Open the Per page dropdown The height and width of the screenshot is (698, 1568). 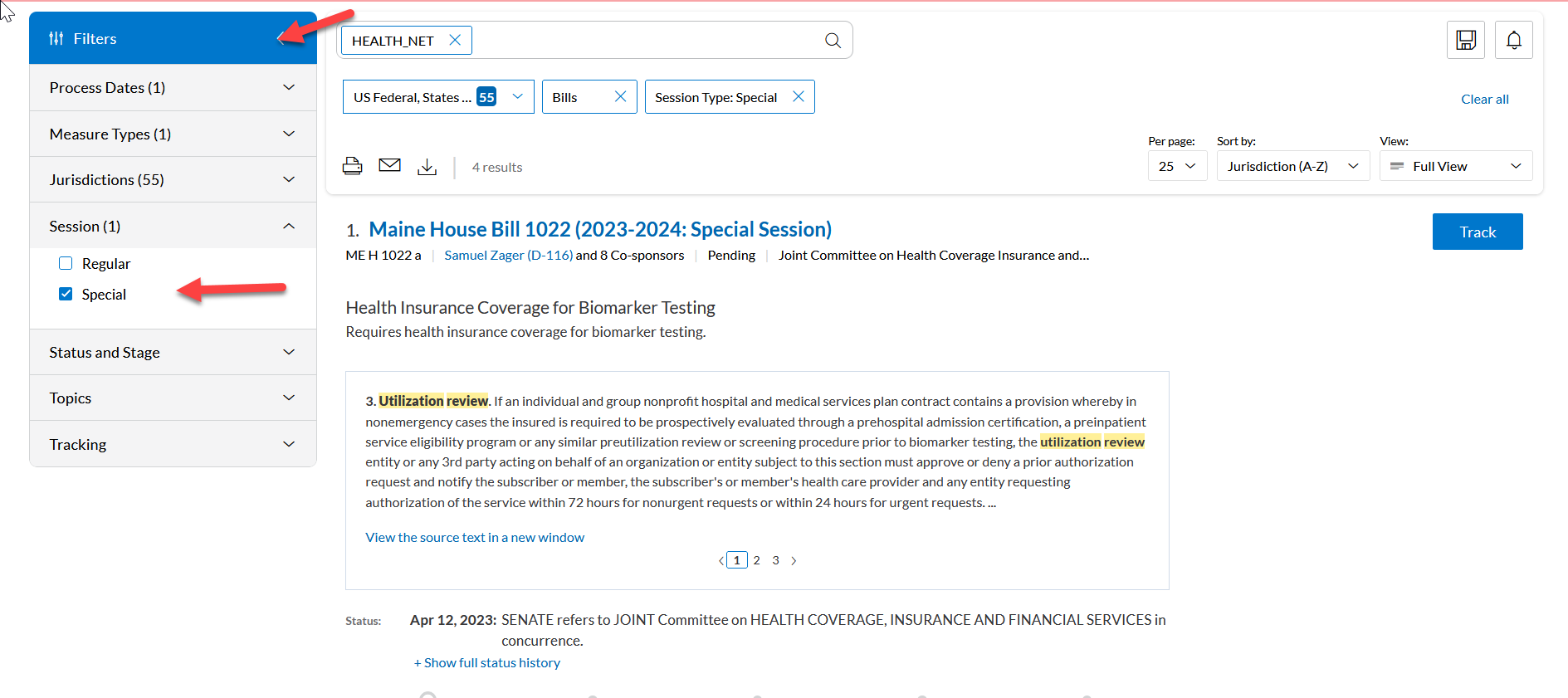[x=1176, y=166]
